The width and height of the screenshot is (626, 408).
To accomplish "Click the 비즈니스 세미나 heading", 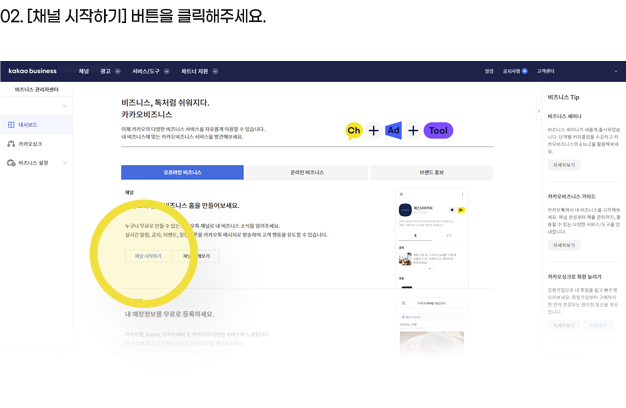I will click(x=565, y=117).
